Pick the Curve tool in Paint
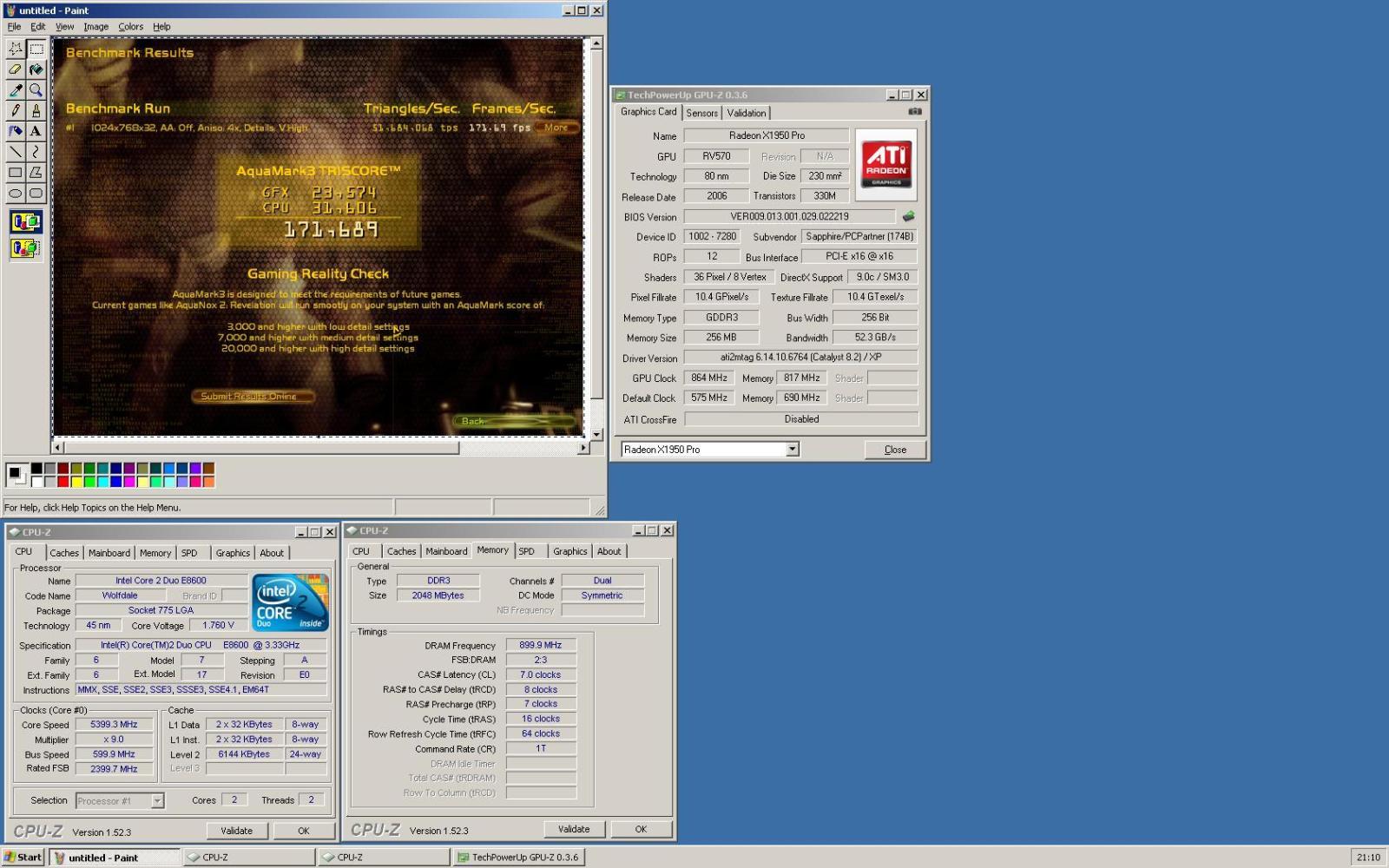Image resolution: width=1389 pixels, height=868 pixels. click(x=36, y=153)
